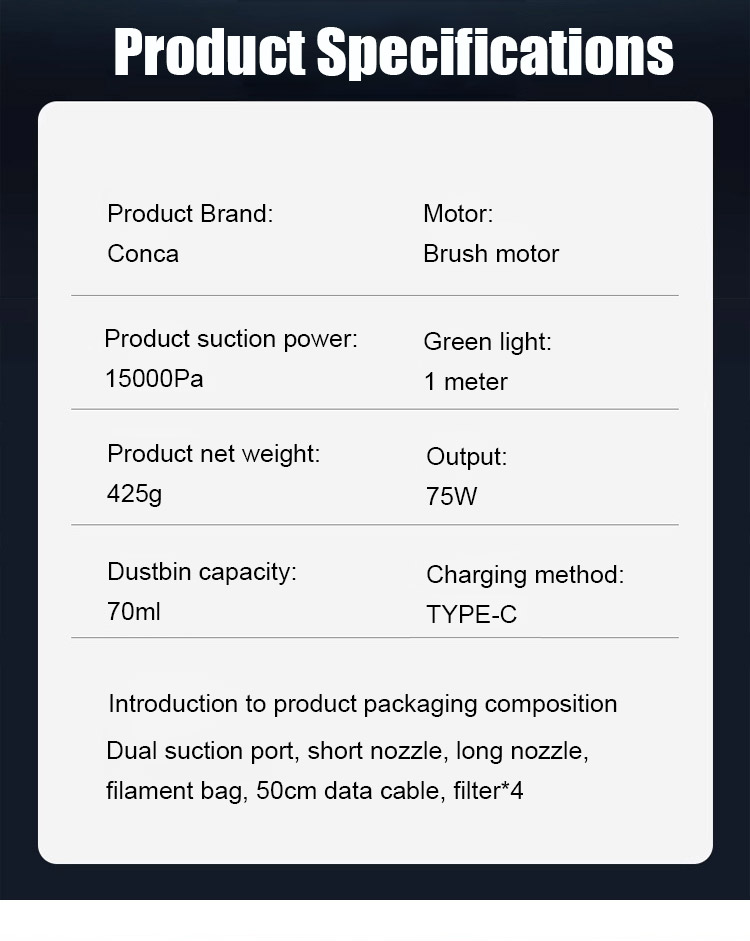Image resolution: width=750 pixels, height=941 pixels.
Task: Select the Dustbin capacity label
Action: [202, 572]
